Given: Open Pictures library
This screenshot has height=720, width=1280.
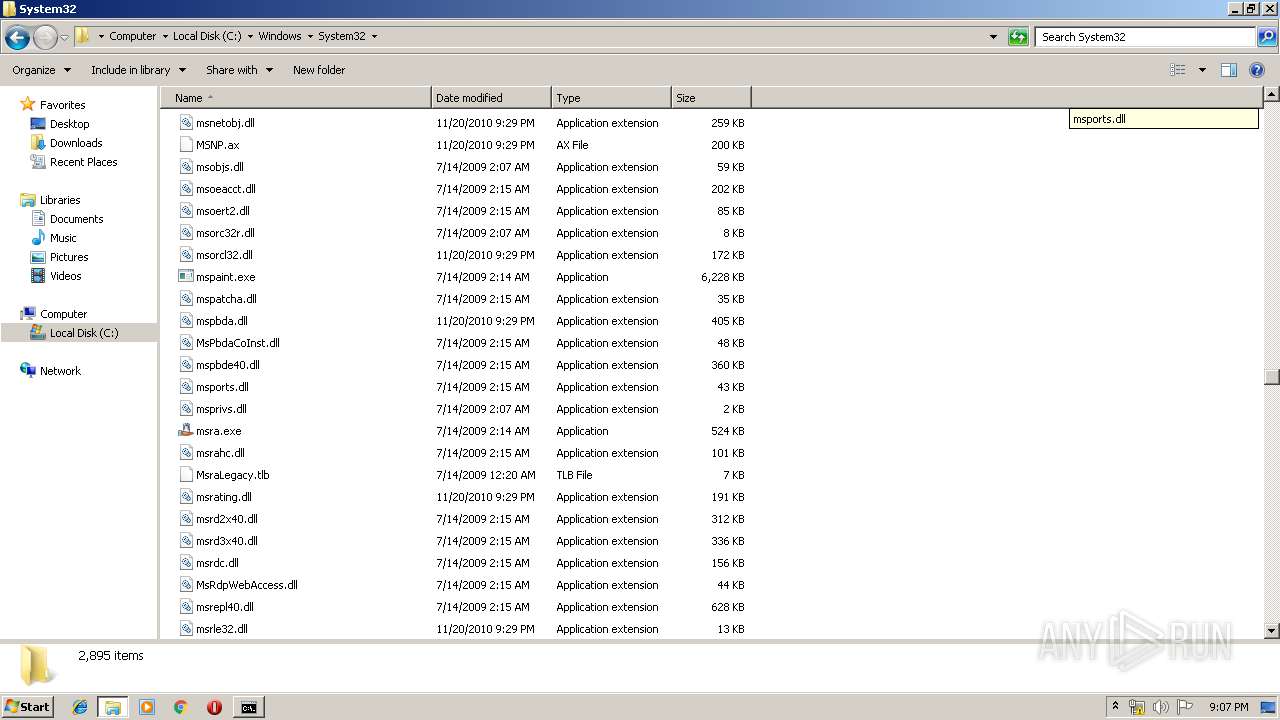Looking at the screenshot, I should click(69, 257).
